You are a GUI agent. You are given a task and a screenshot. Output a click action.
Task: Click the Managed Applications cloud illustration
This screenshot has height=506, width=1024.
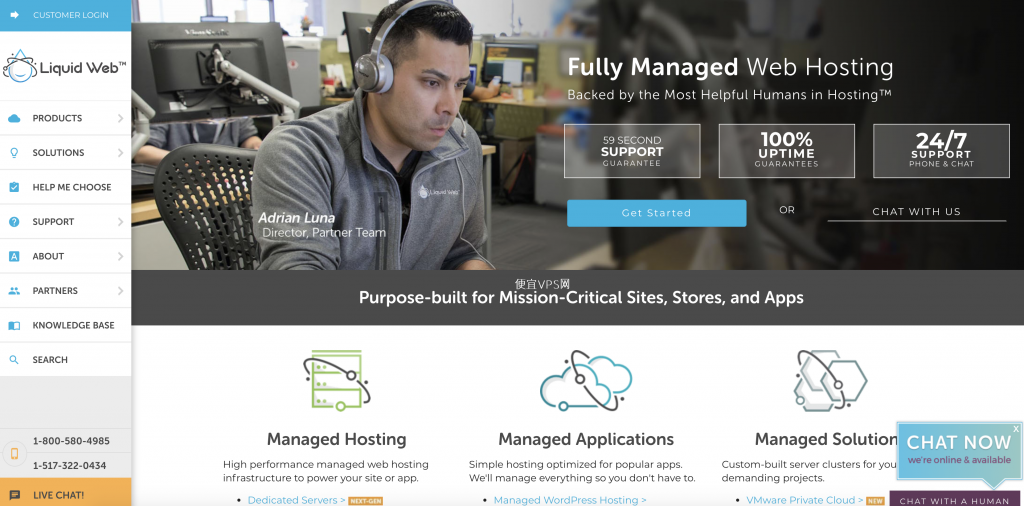[x=586, y=381]
